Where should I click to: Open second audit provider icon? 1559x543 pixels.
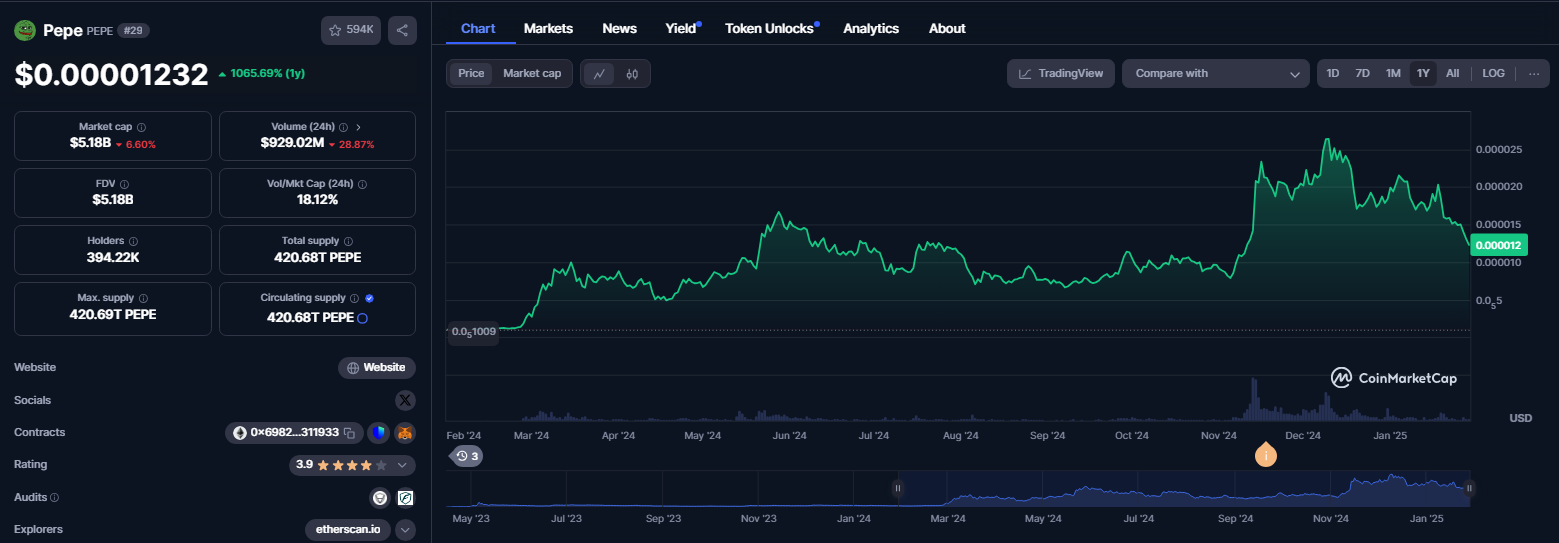(x=405, y=497)
